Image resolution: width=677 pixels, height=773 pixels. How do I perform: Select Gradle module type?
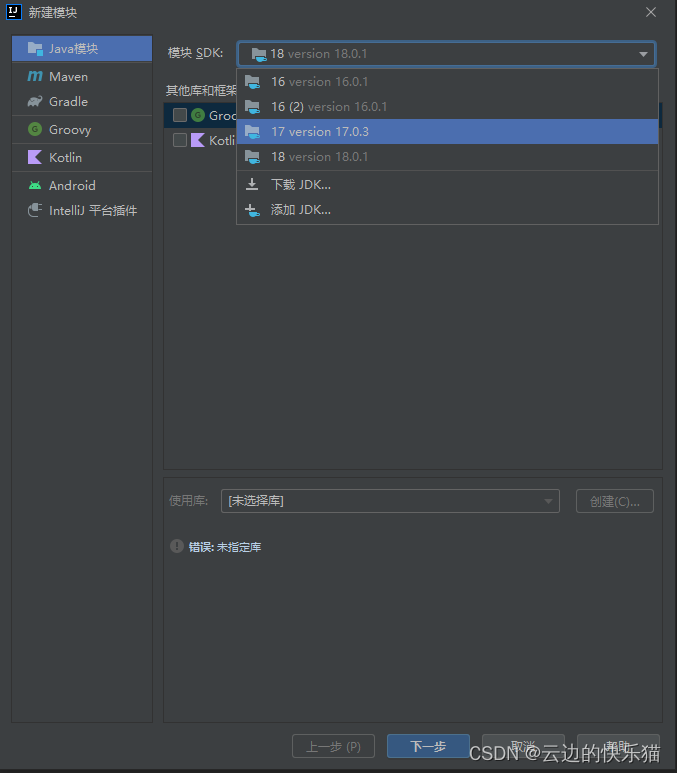coord(82,102)
